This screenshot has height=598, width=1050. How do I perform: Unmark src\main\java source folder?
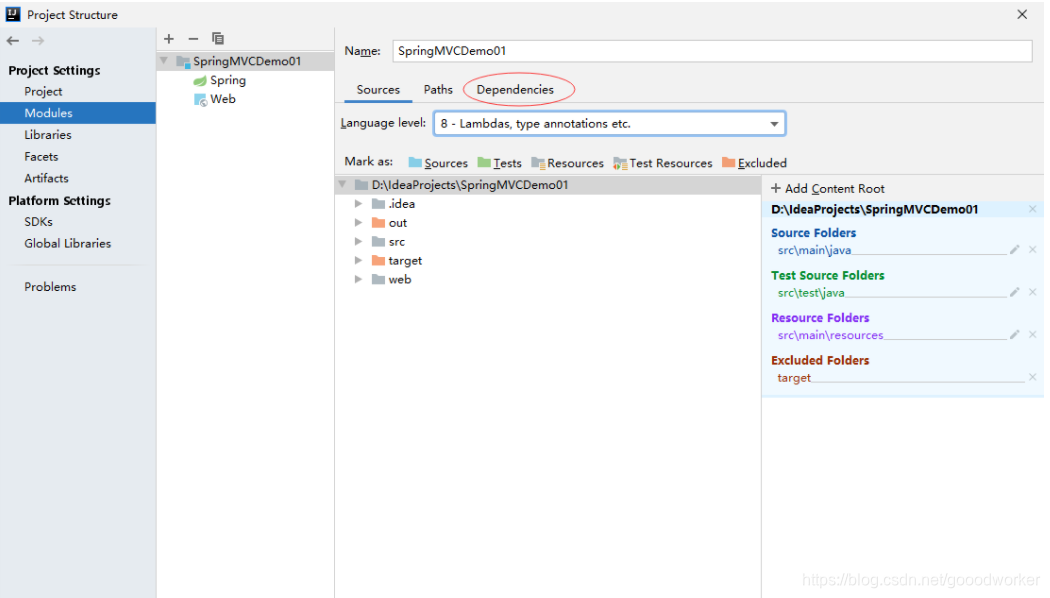(1033, 250)
